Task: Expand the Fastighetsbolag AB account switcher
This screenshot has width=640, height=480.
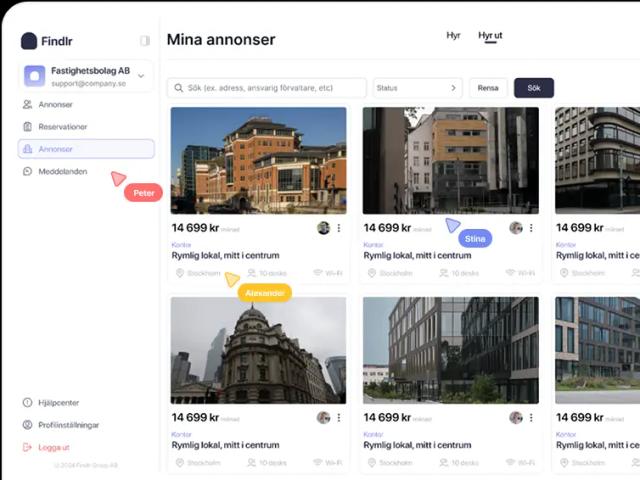Action: pyautogui.click(x=141, y=76)
